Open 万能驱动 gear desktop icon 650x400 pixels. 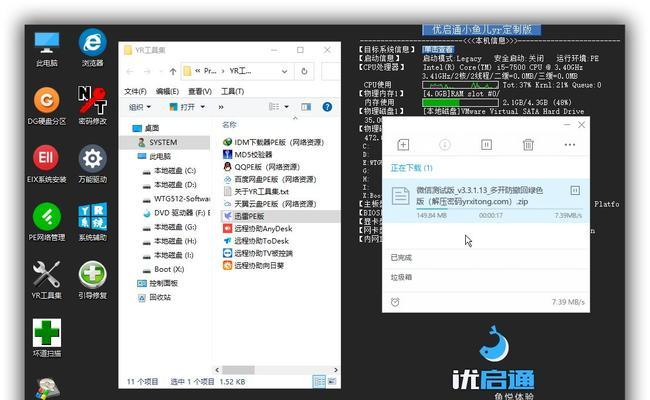92,164
